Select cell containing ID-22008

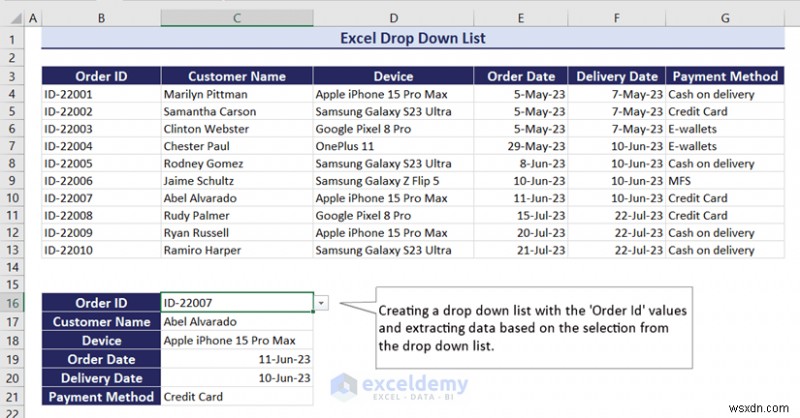pos(101,215)
